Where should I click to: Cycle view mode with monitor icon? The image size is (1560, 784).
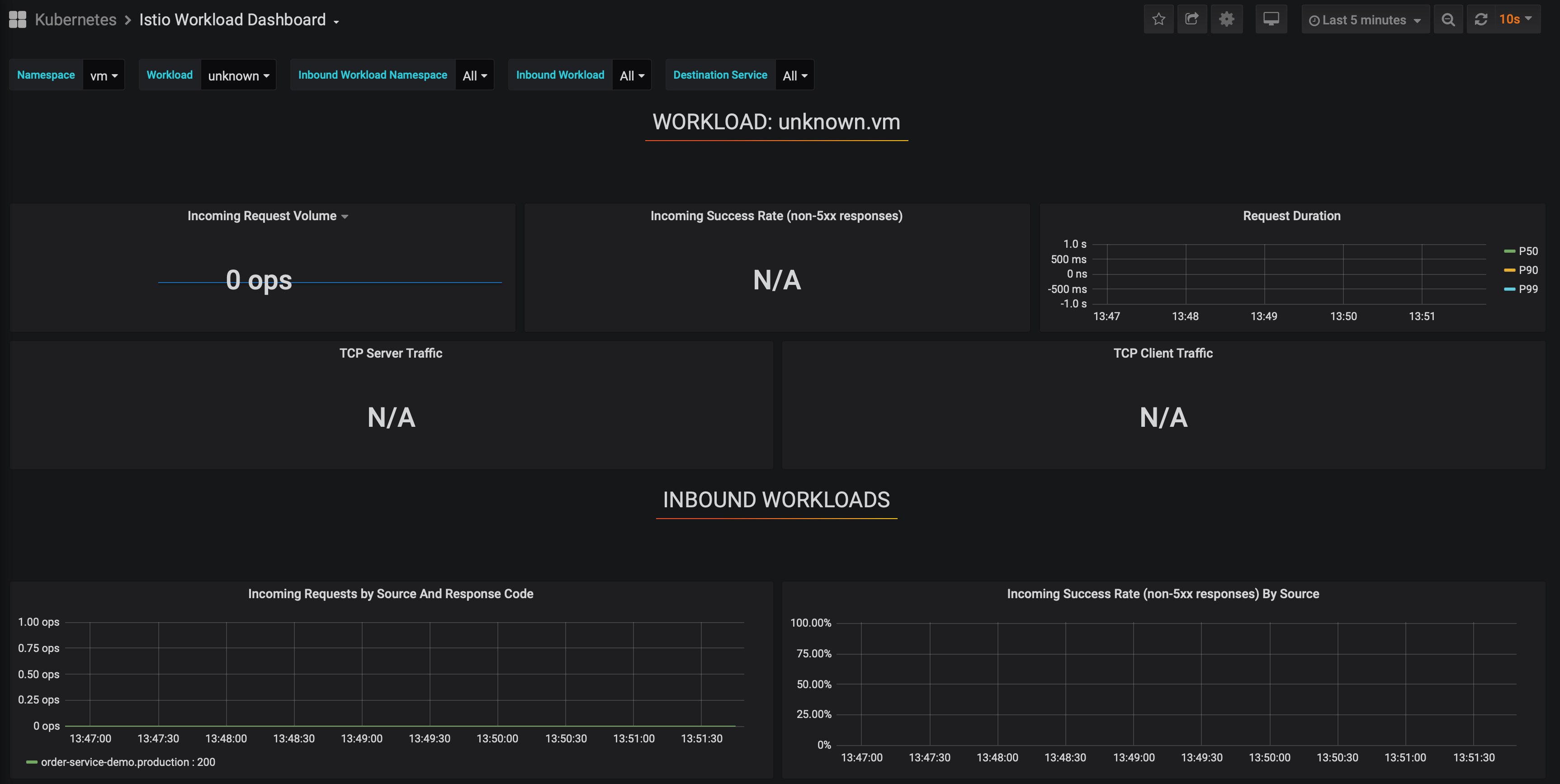click(x=1271, y=19)
